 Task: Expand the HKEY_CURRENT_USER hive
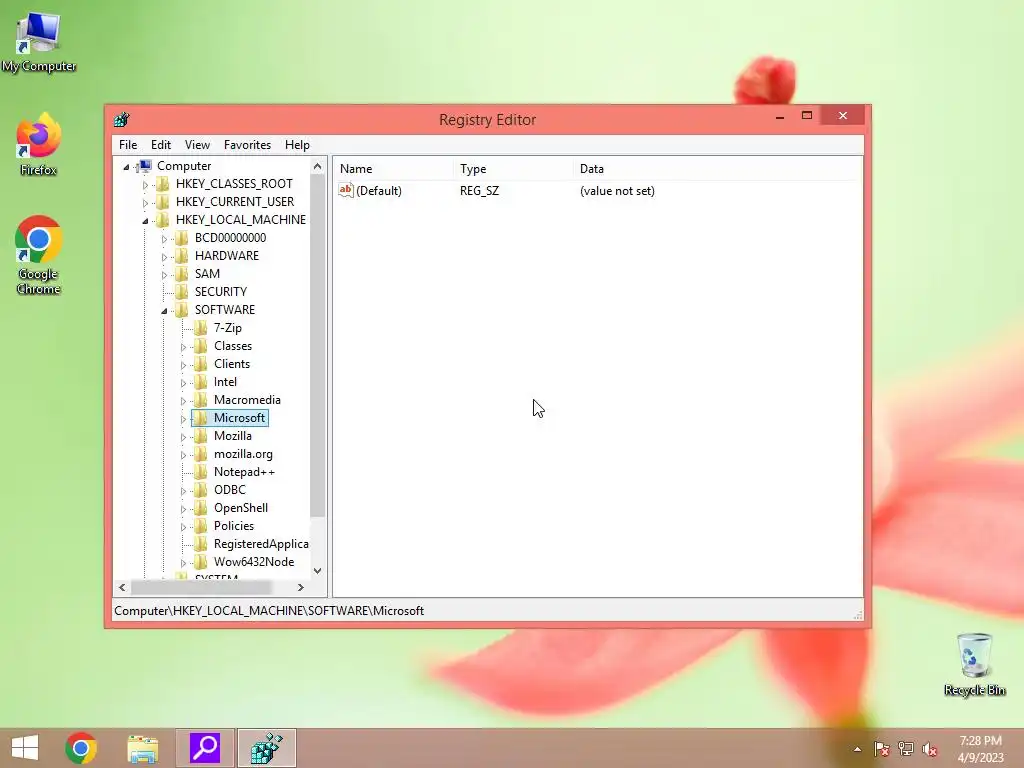pyautogui.click(x=145, y=203)
